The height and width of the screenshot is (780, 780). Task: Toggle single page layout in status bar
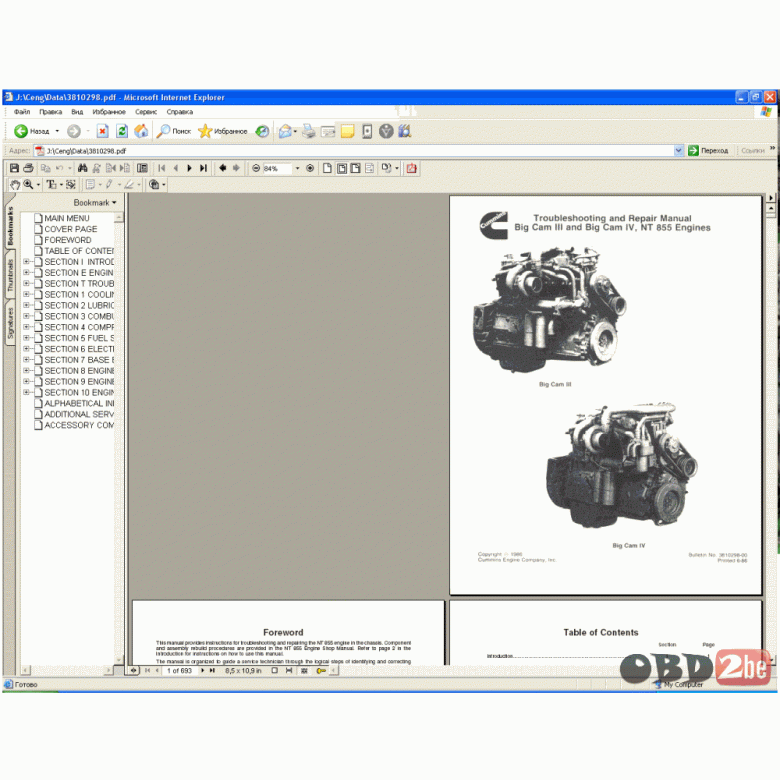click(x=275, y=671)
